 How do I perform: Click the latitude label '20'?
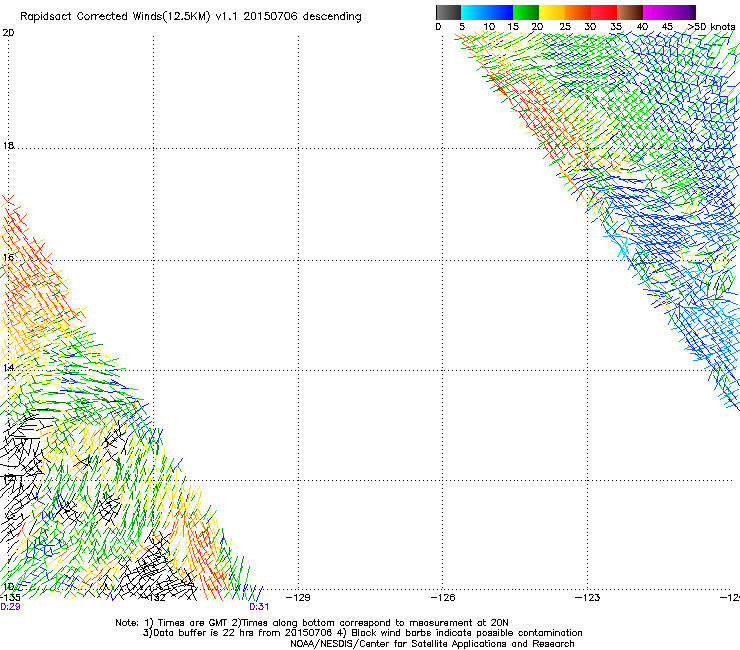click(8, 33)
